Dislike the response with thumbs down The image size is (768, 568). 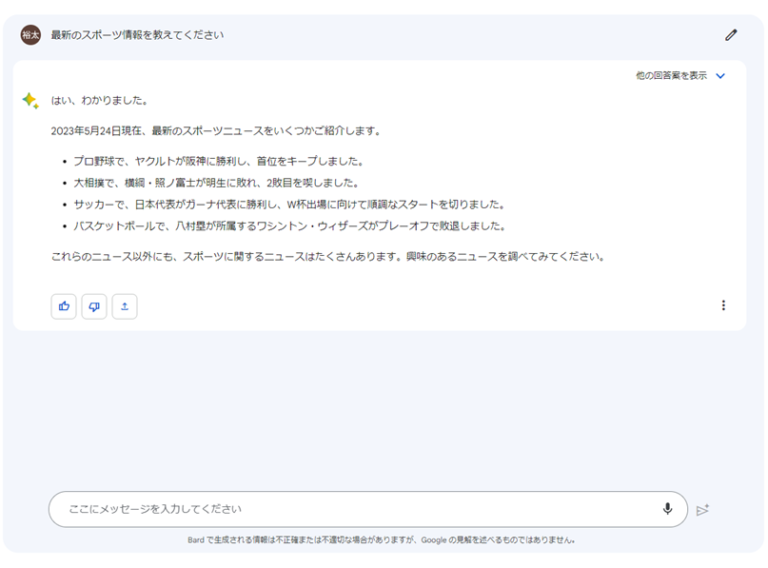coord(94,307)
